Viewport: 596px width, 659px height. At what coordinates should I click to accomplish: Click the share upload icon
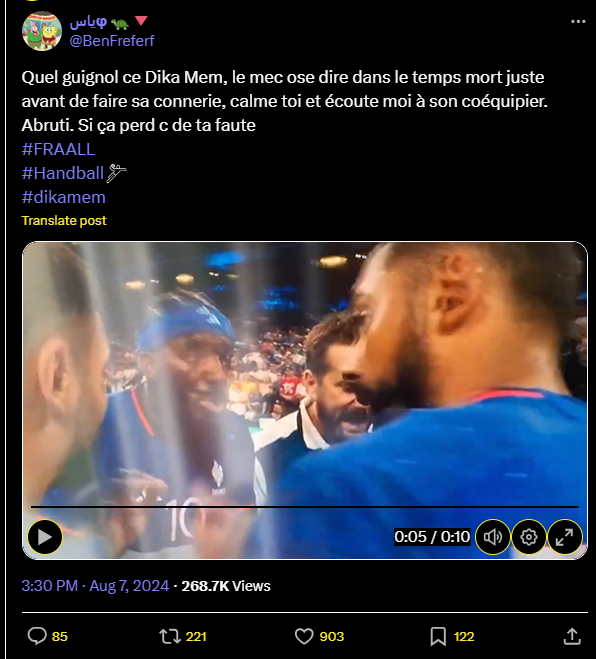tap(572, 636)
